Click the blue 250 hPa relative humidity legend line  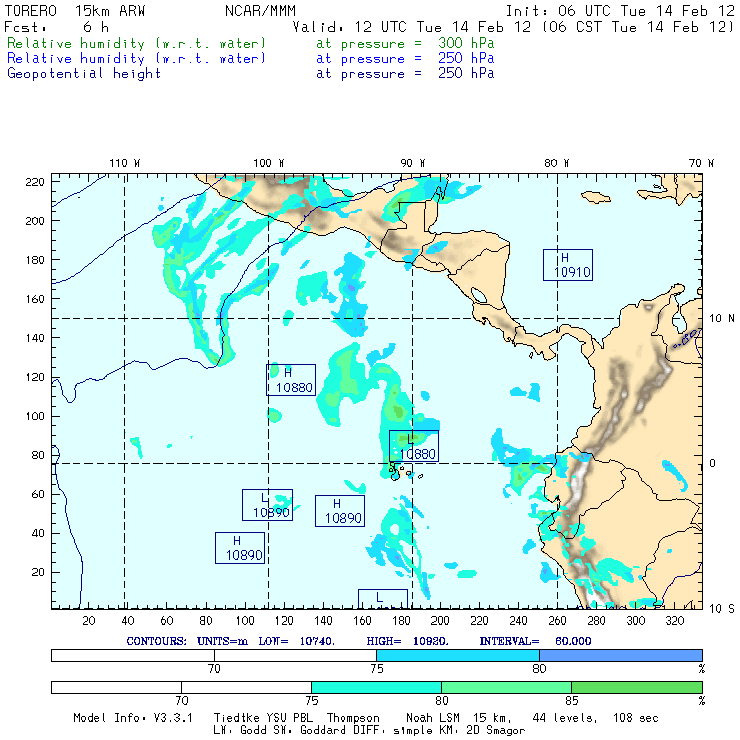250,59
